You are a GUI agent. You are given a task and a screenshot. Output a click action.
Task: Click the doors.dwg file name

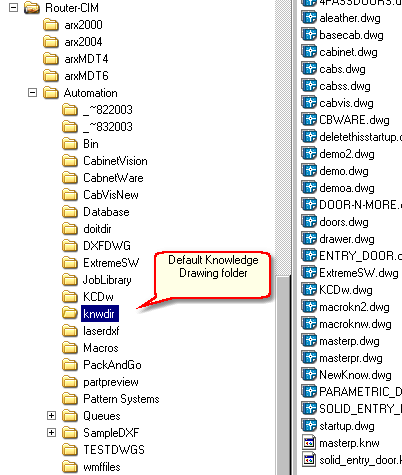pos(344,222)
